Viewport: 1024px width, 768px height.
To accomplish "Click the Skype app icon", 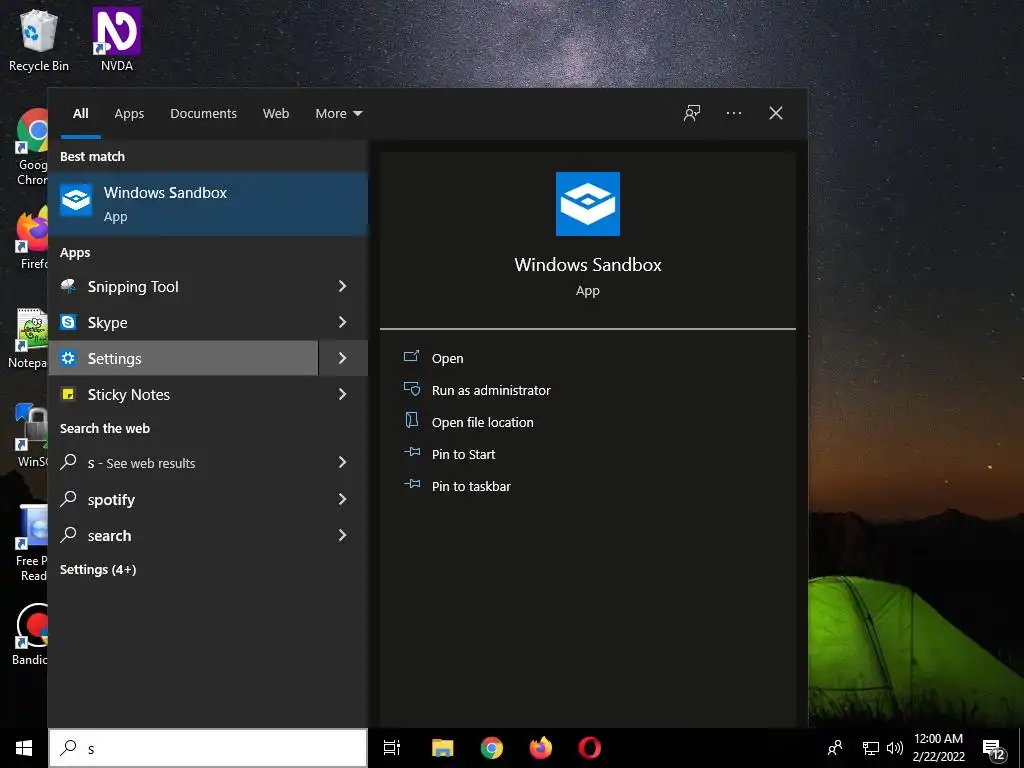I will click(x=68, y=322).
